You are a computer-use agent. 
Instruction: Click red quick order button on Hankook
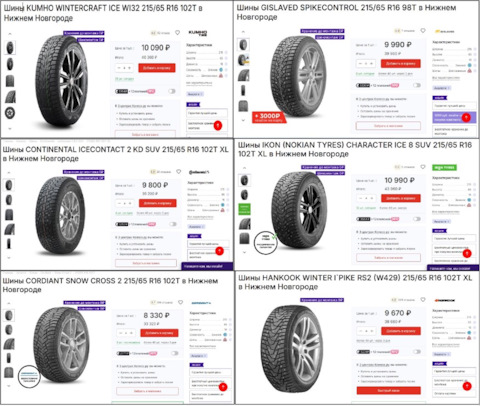[389, 390]
